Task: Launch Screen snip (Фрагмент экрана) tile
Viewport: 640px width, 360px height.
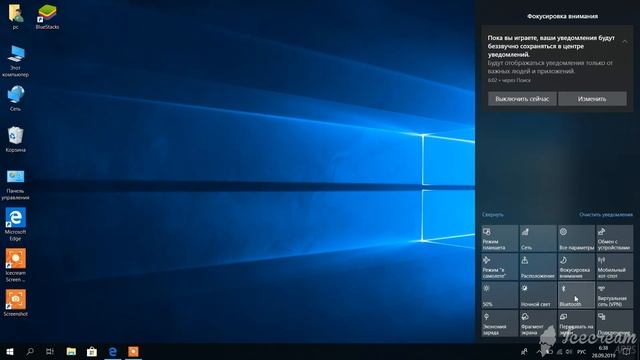Action: coord(538,323)
